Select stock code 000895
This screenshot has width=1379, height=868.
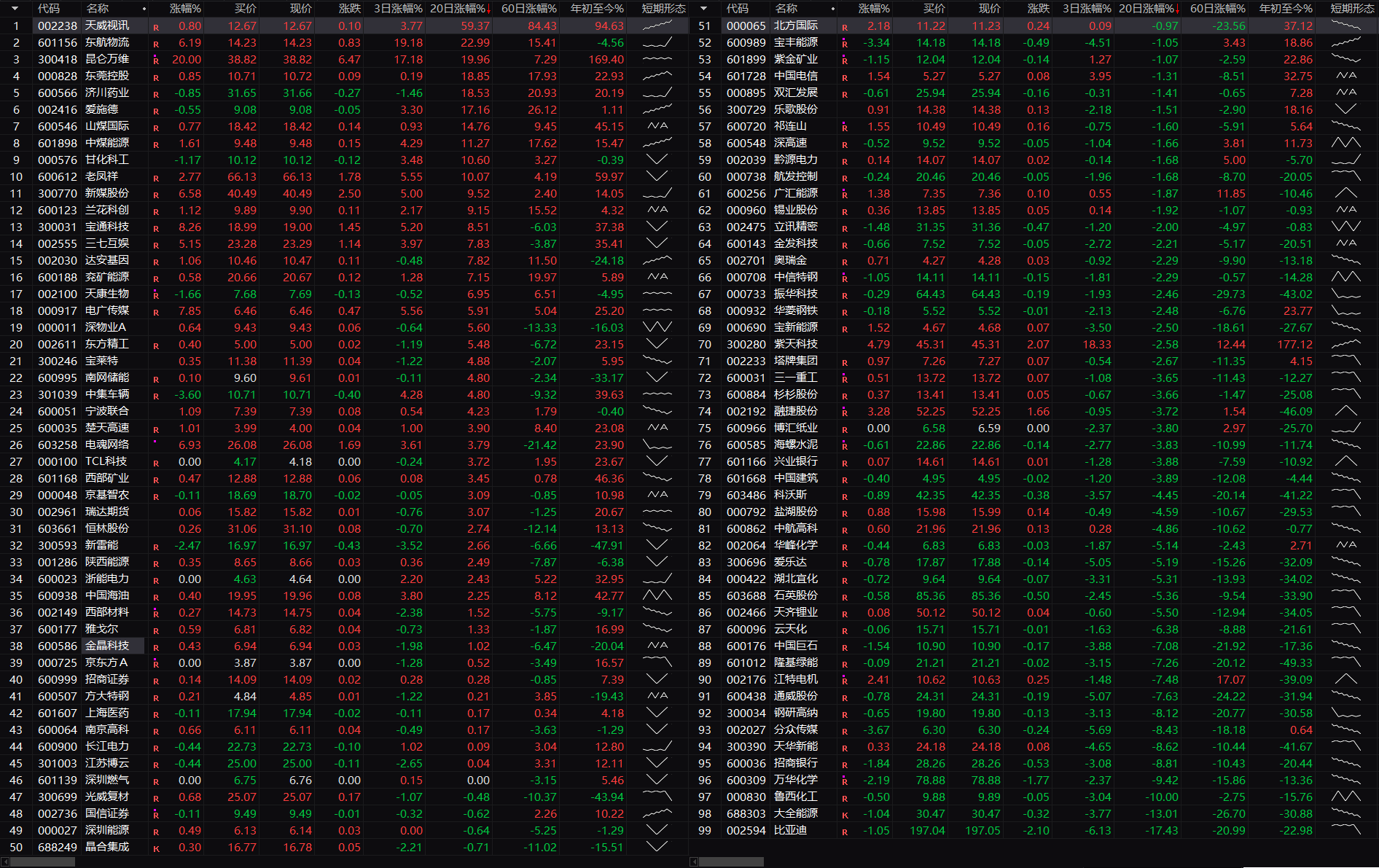coord(746,93)
